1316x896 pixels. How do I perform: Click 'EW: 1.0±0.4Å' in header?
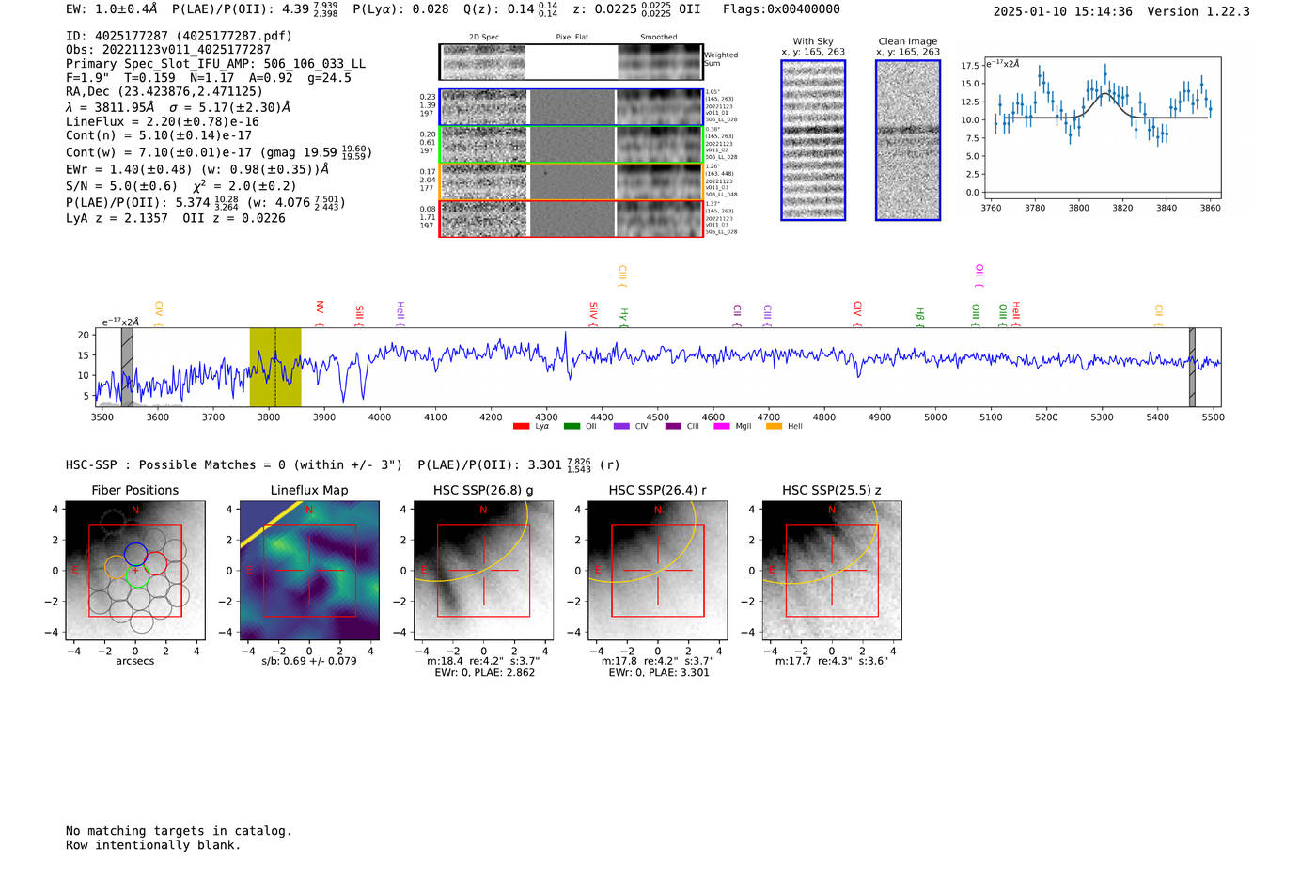click(x=112, y=9)
